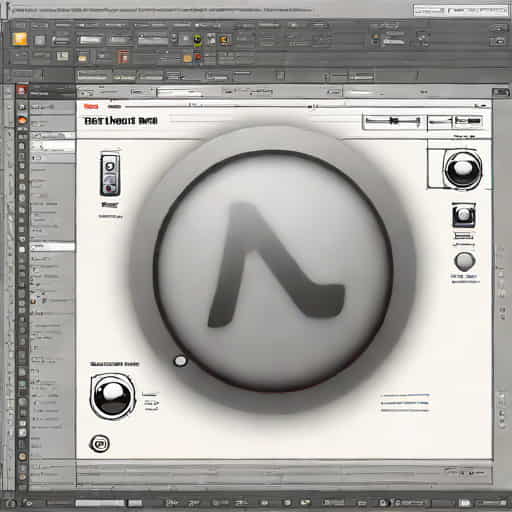Click the pale picture icon left of the orange-black toolbar icon
Image resolution: width=512 pixels, height=512 pixels.
coord(212,40)
